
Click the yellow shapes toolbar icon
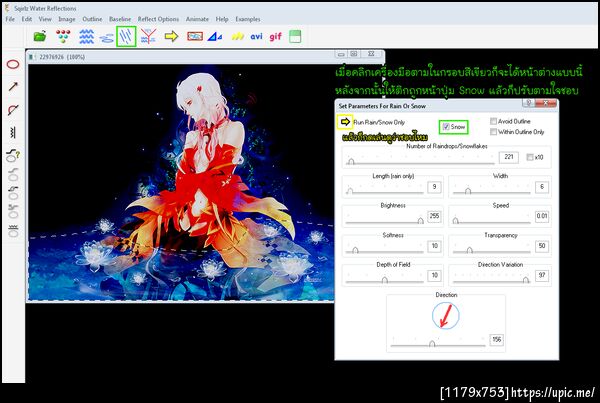coord(238,37)
